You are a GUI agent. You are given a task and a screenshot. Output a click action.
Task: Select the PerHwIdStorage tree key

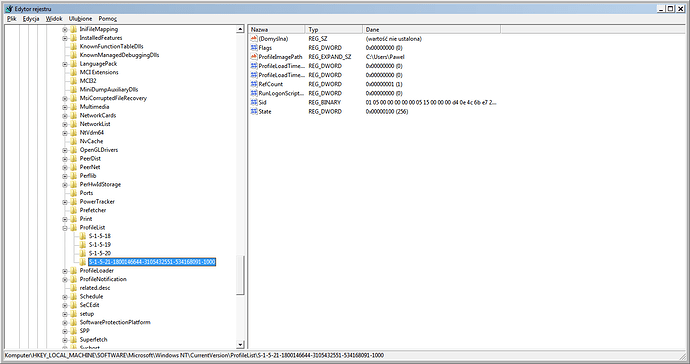point(100,184)
